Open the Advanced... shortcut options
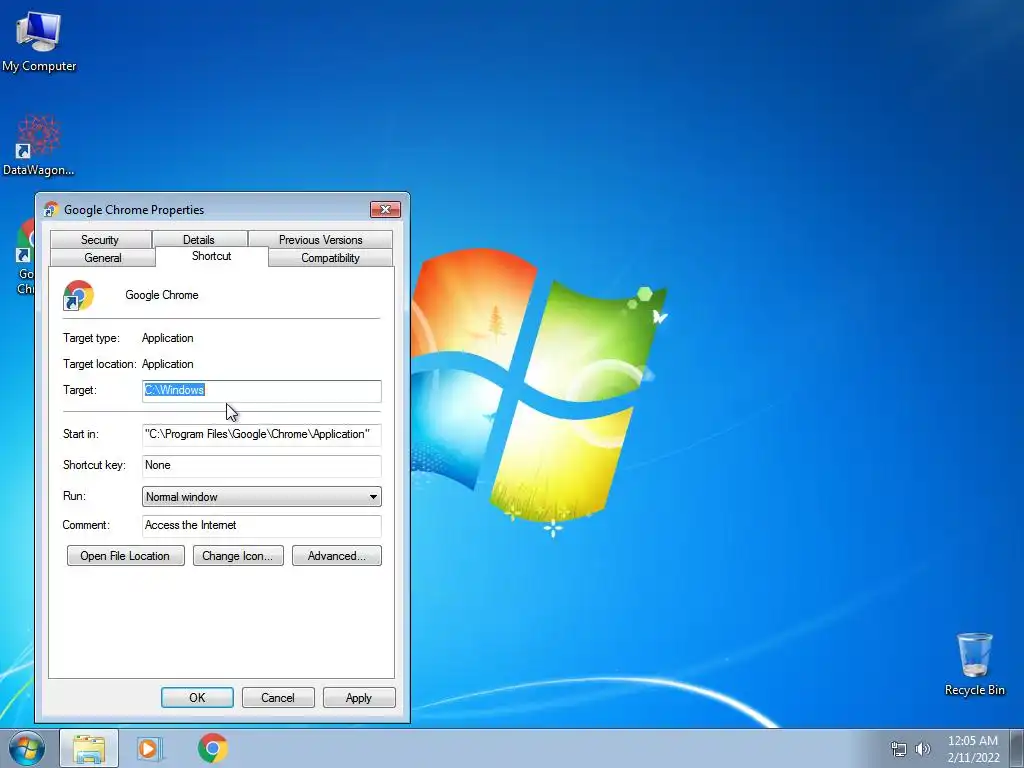 click(x=336, y=556)
